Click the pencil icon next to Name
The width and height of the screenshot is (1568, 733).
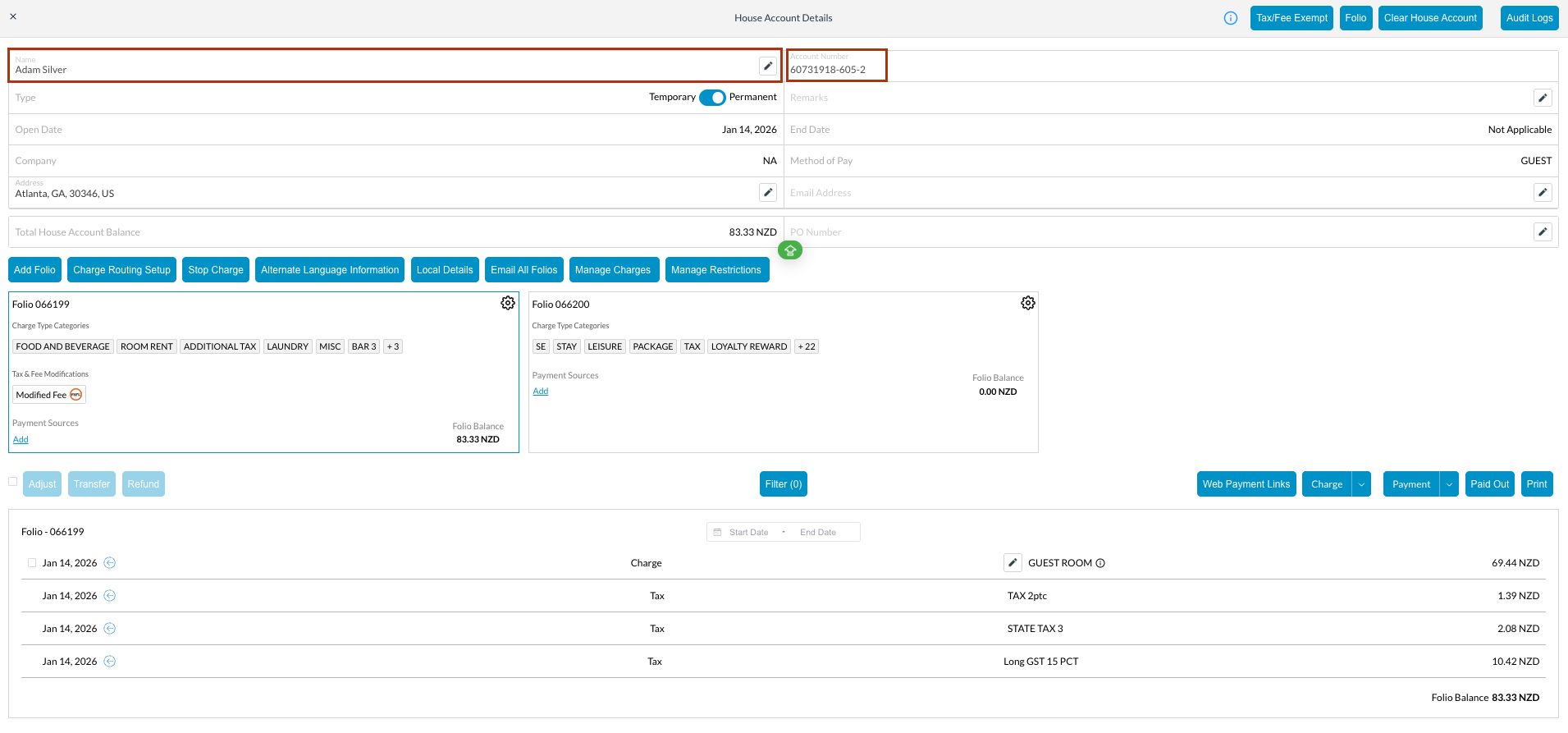(x=767, y=66)
